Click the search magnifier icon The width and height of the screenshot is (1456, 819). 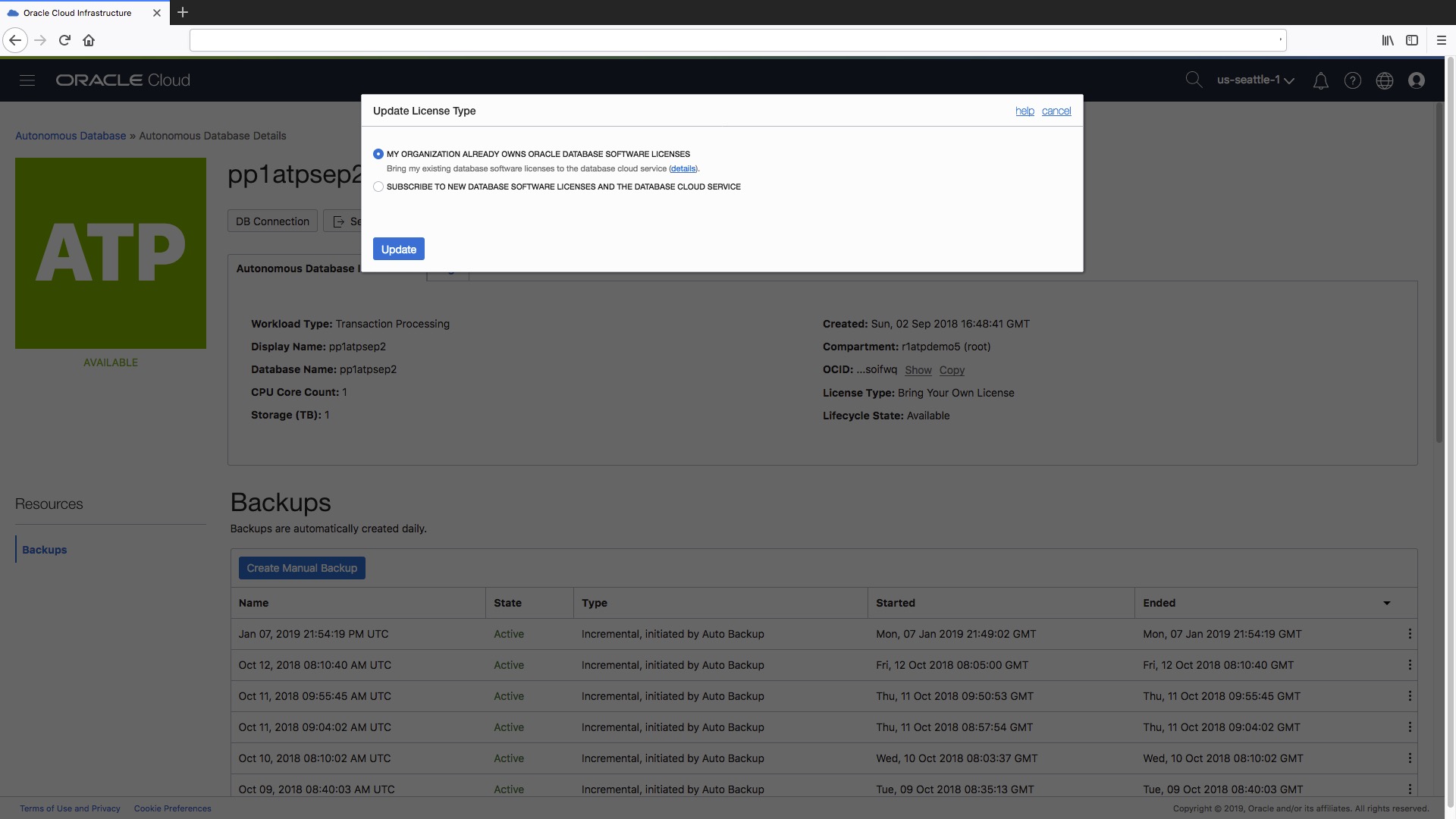pyautogui.click(x=1194, y=80)
